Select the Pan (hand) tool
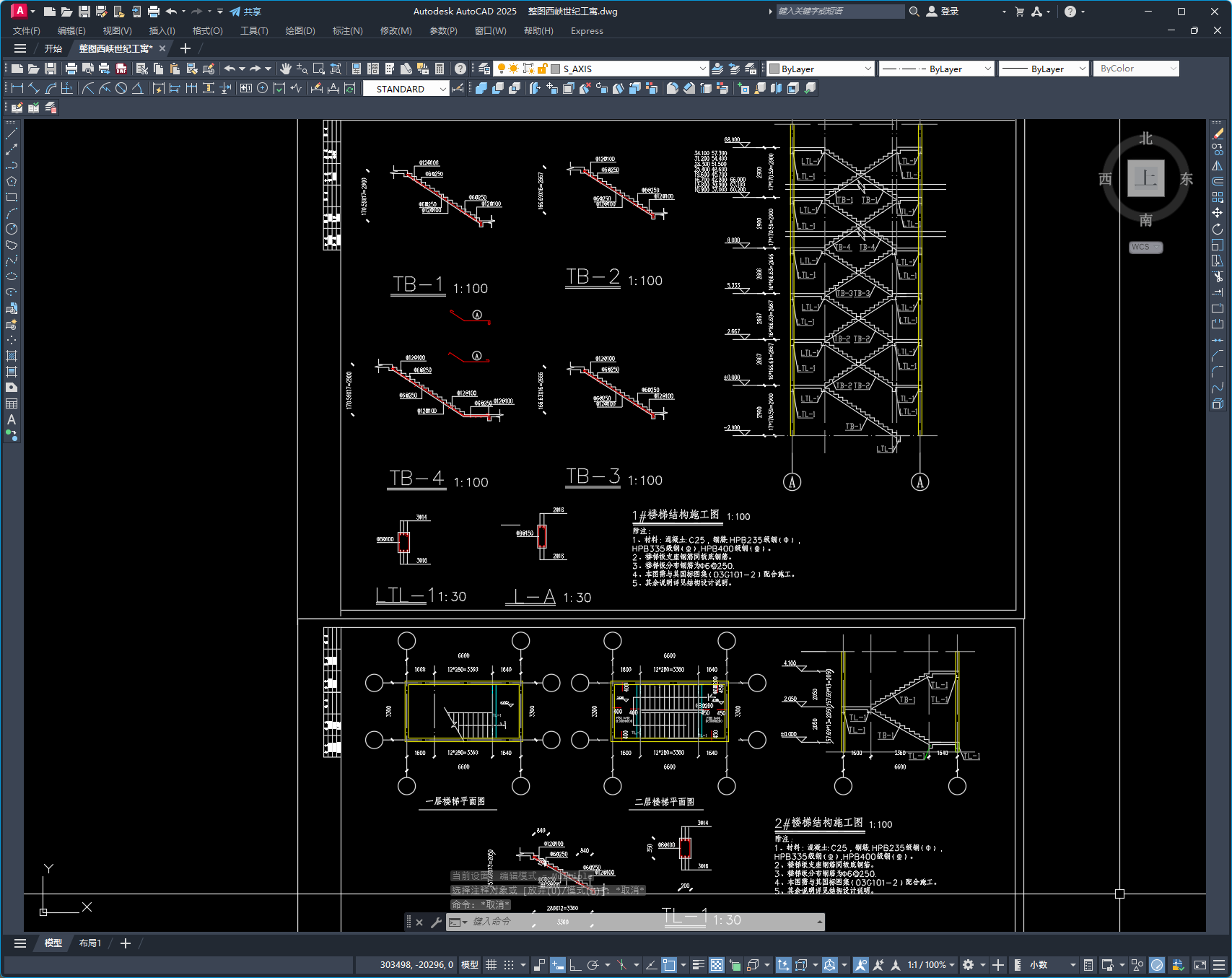 (286, 69)
